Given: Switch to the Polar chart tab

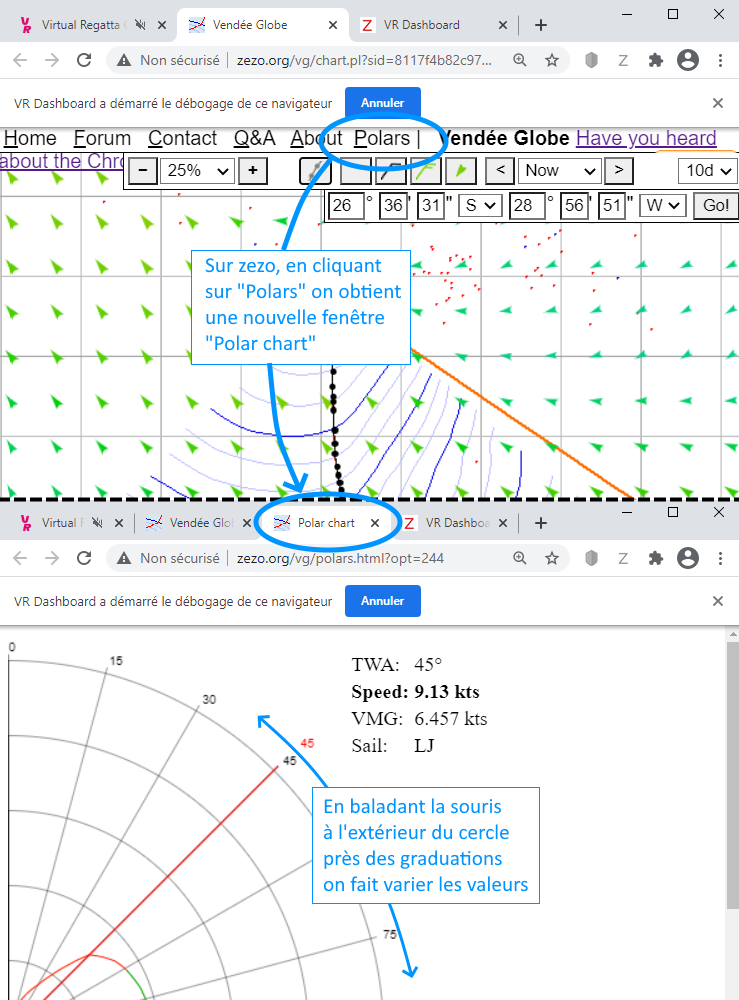Looking at the screenshot, I should (326, 523).
